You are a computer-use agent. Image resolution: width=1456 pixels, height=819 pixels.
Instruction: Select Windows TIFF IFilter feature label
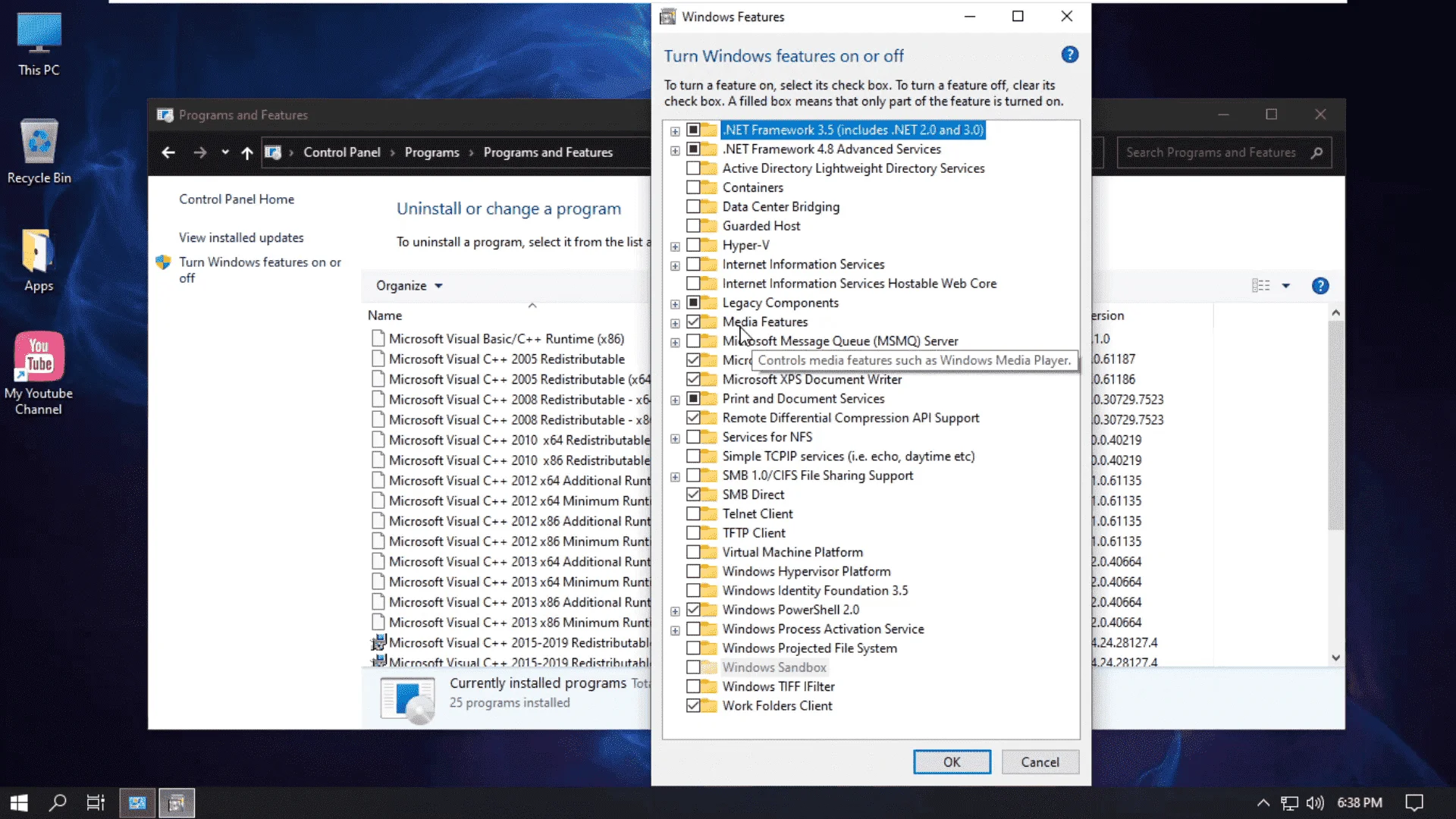click(x=779, y=686)
